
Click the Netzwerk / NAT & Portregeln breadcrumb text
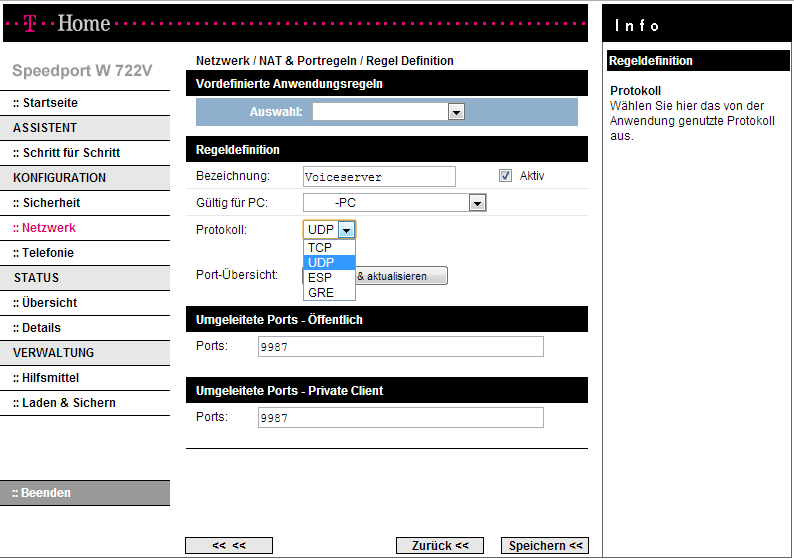point(276,61)
